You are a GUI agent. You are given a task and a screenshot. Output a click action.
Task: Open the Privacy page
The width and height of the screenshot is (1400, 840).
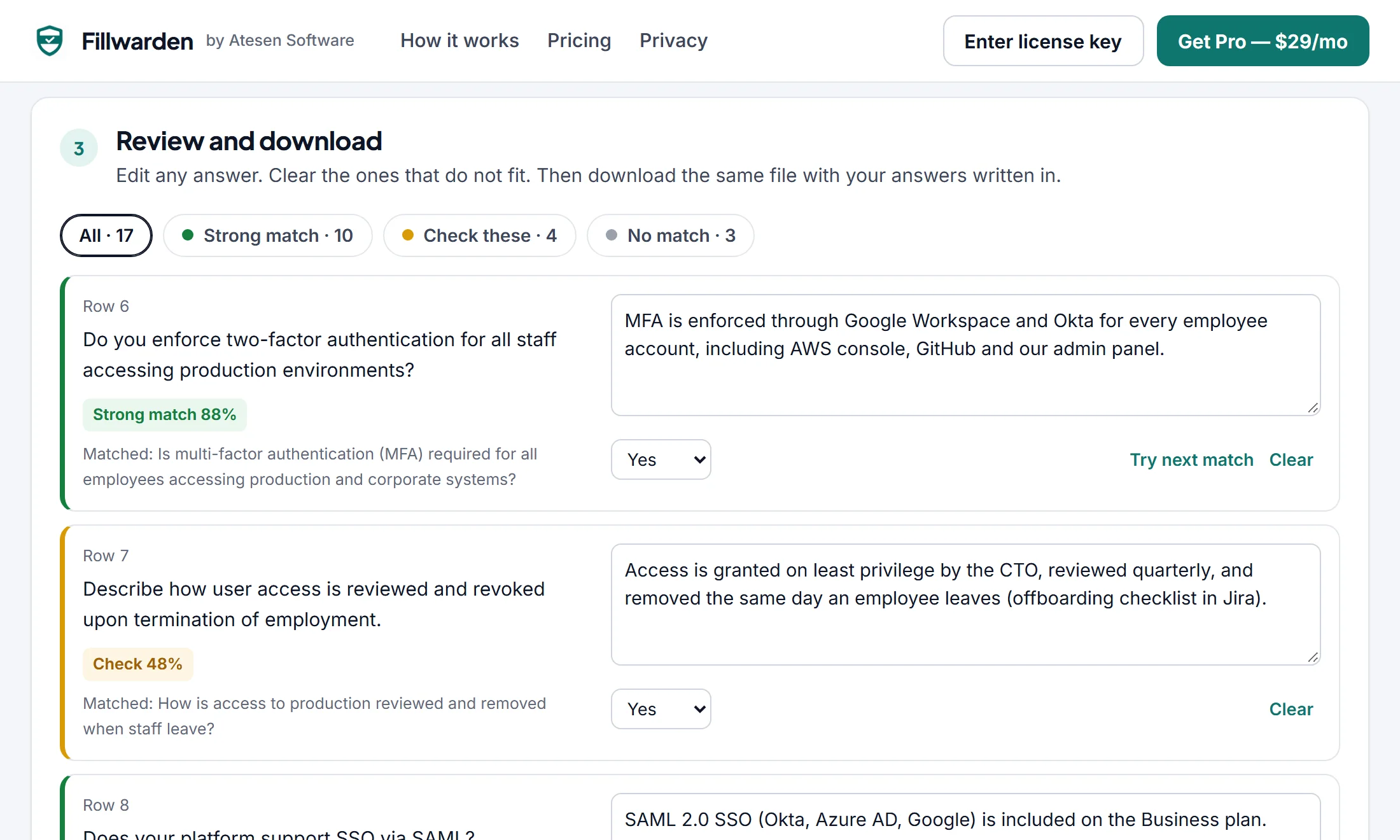click(x=673, y=41)
